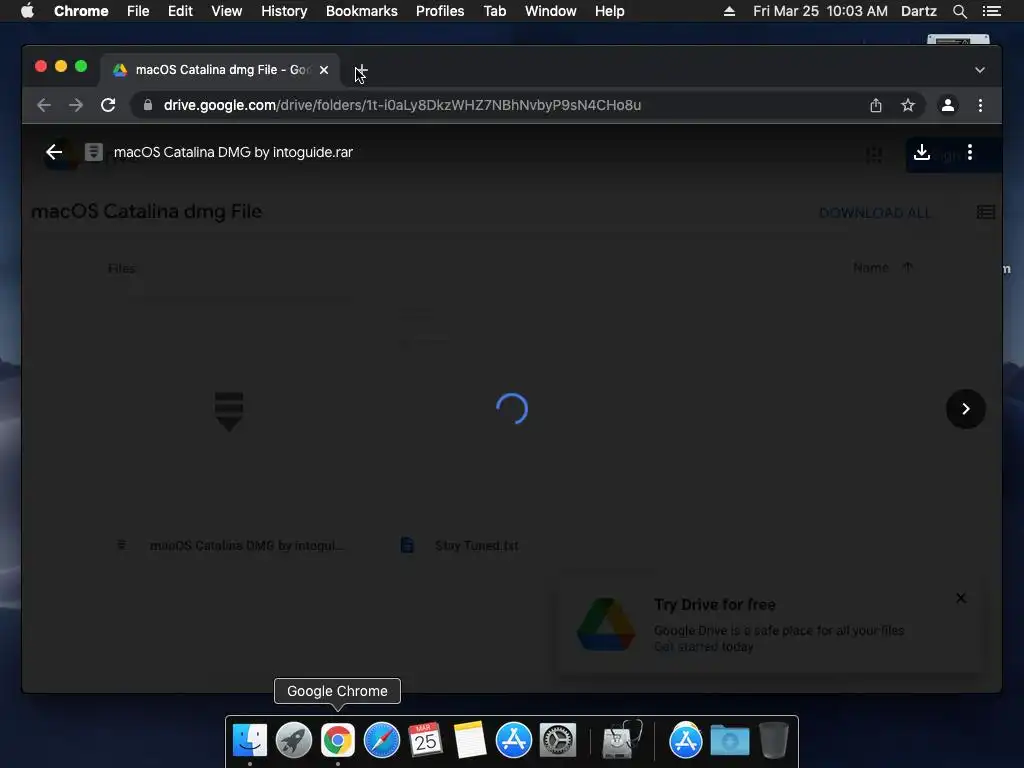Viewport: 1024px width, 768px height.
Task: Open Safari from the Dock
Action: coord(381,740)
